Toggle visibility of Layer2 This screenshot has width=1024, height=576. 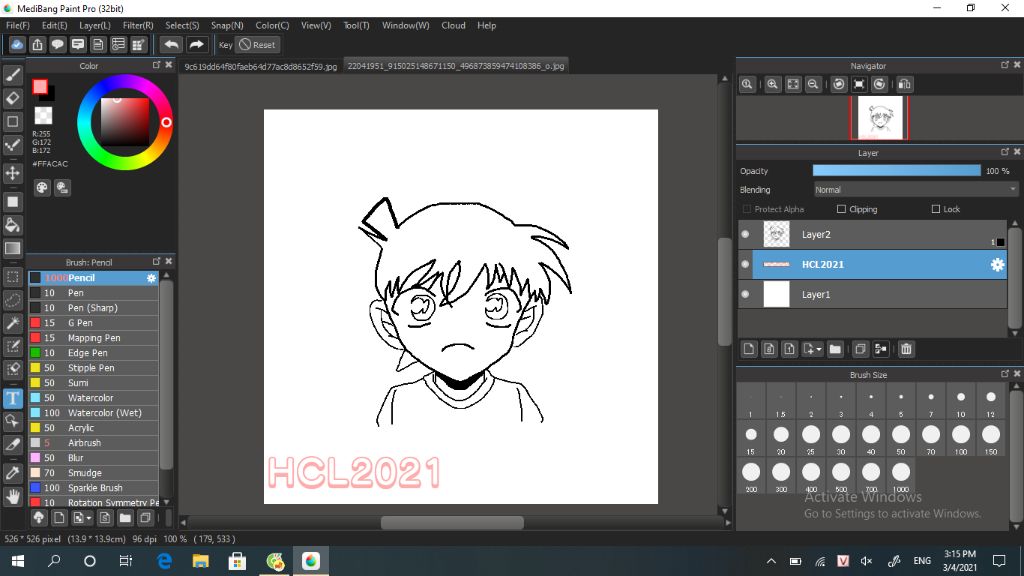coord(745,234)
